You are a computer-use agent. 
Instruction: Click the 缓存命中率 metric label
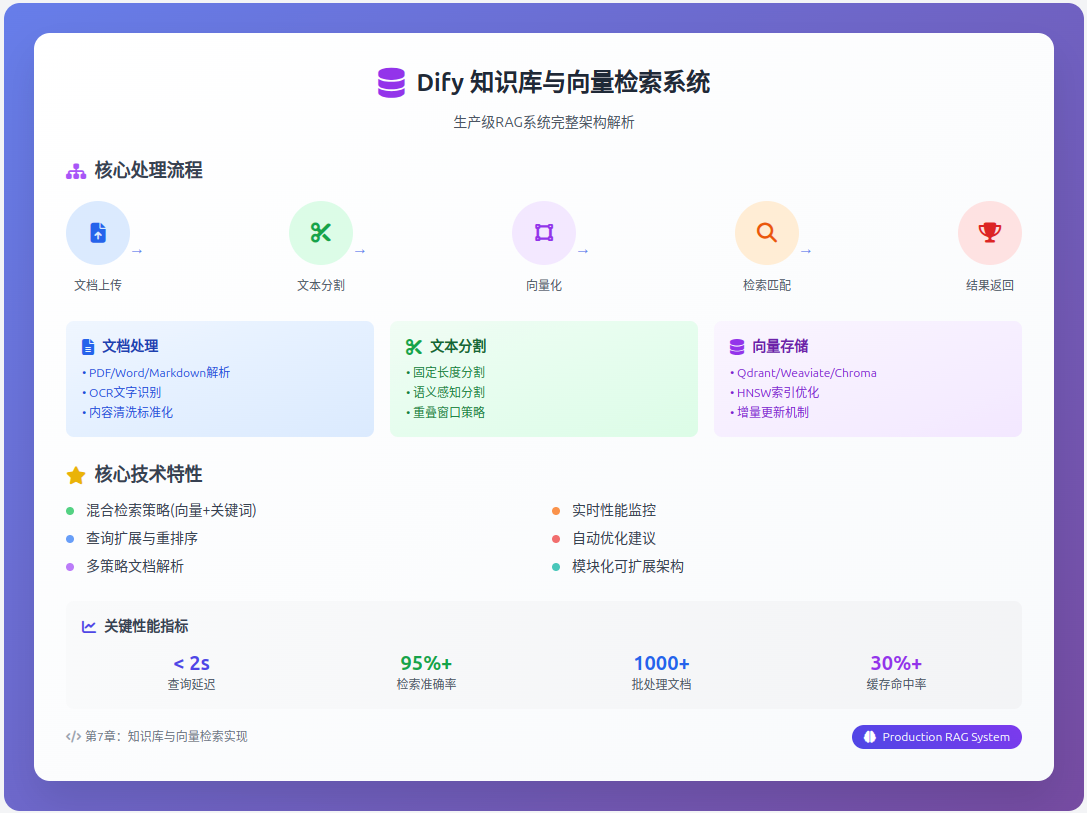(896, 685)
